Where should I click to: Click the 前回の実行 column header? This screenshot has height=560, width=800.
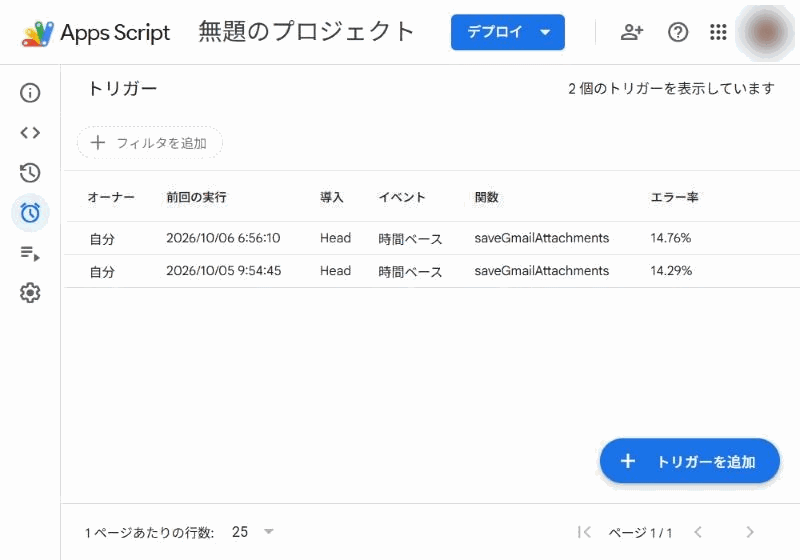196,197
